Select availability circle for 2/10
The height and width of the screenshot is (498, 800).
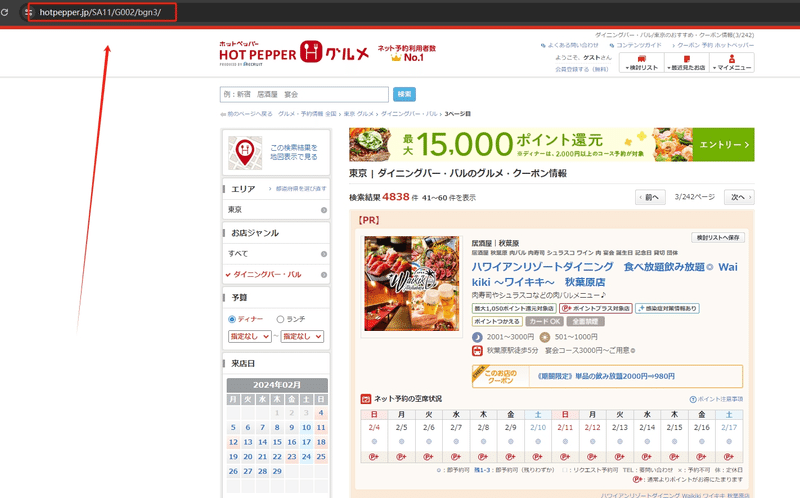538,442
